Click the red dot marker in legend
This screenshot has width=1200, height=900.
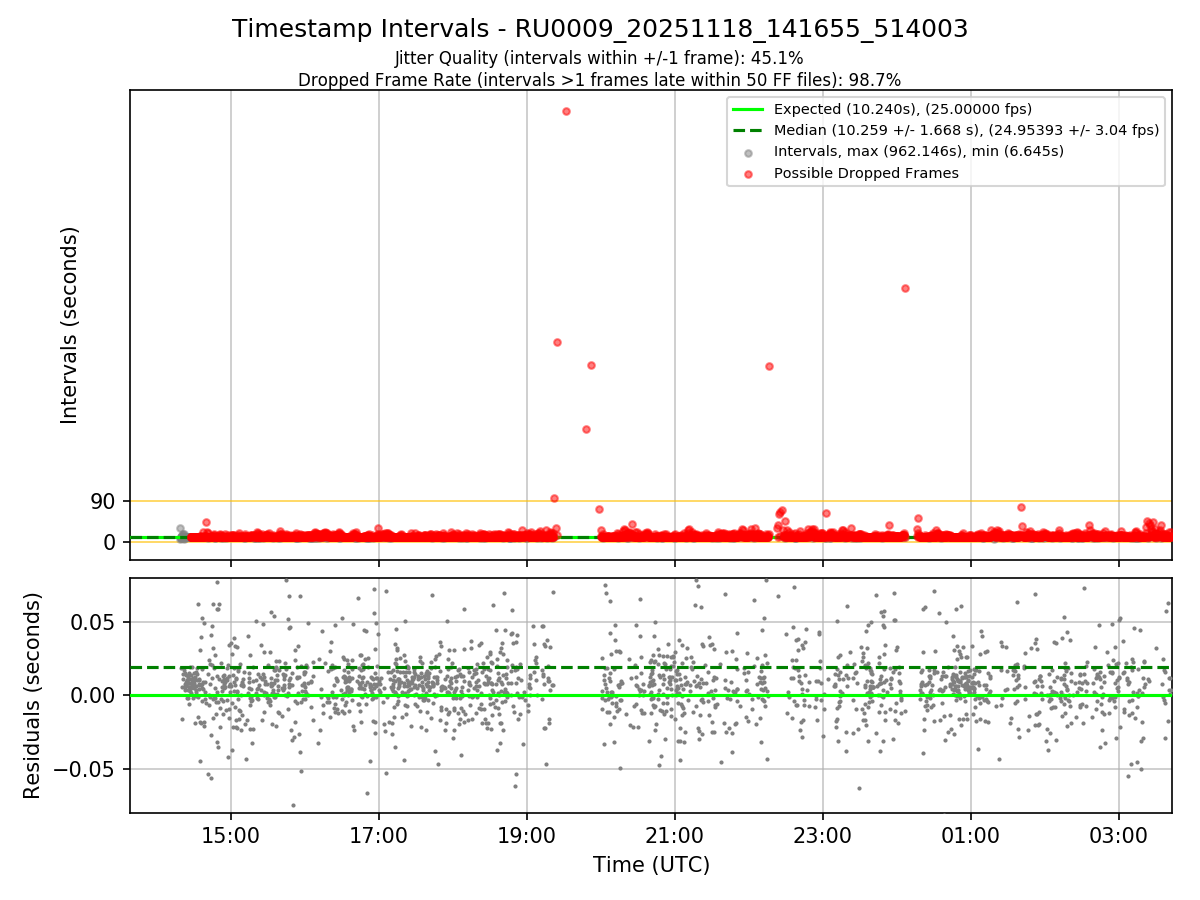point(748,173)
